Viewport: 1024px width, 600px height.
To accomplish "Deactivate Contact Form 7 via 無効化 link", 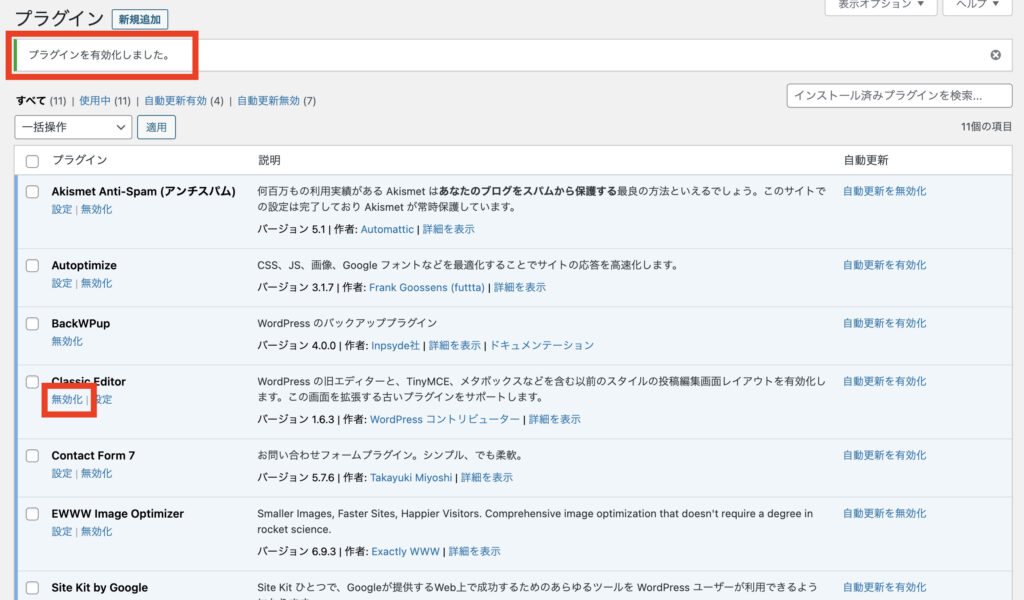I will point(97,473).
